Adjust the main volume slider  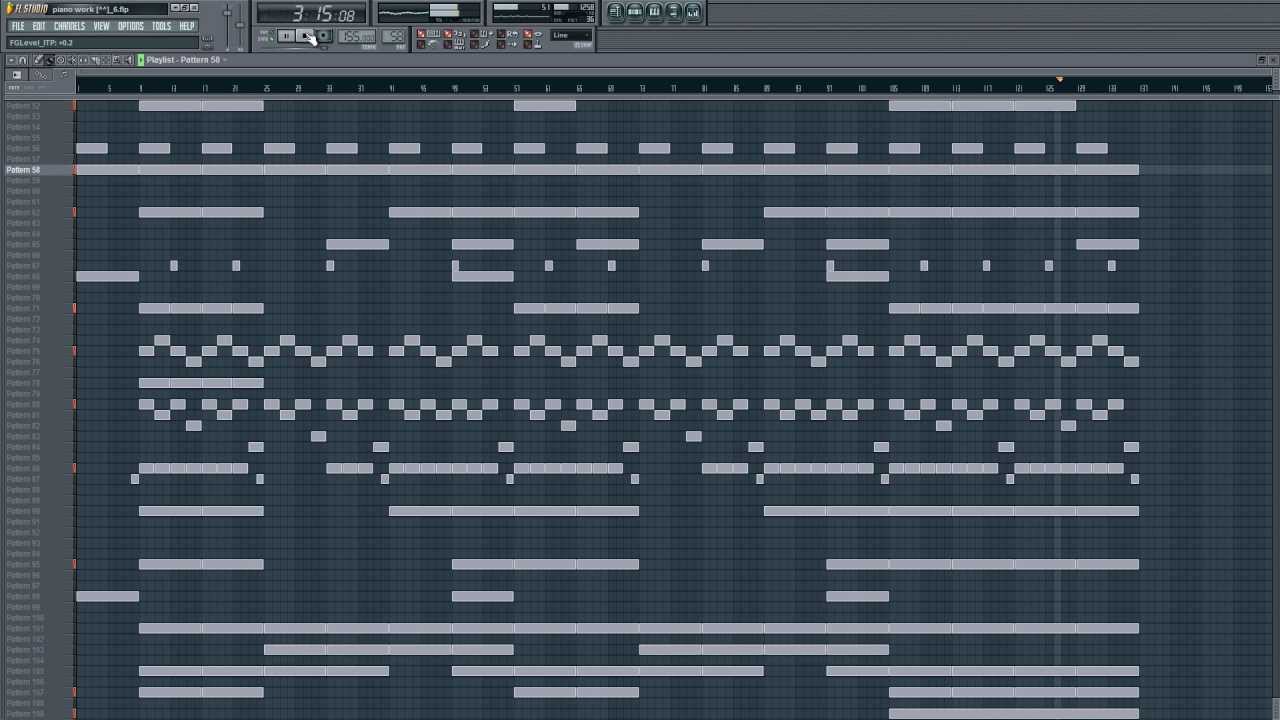(x=227, y=25)
